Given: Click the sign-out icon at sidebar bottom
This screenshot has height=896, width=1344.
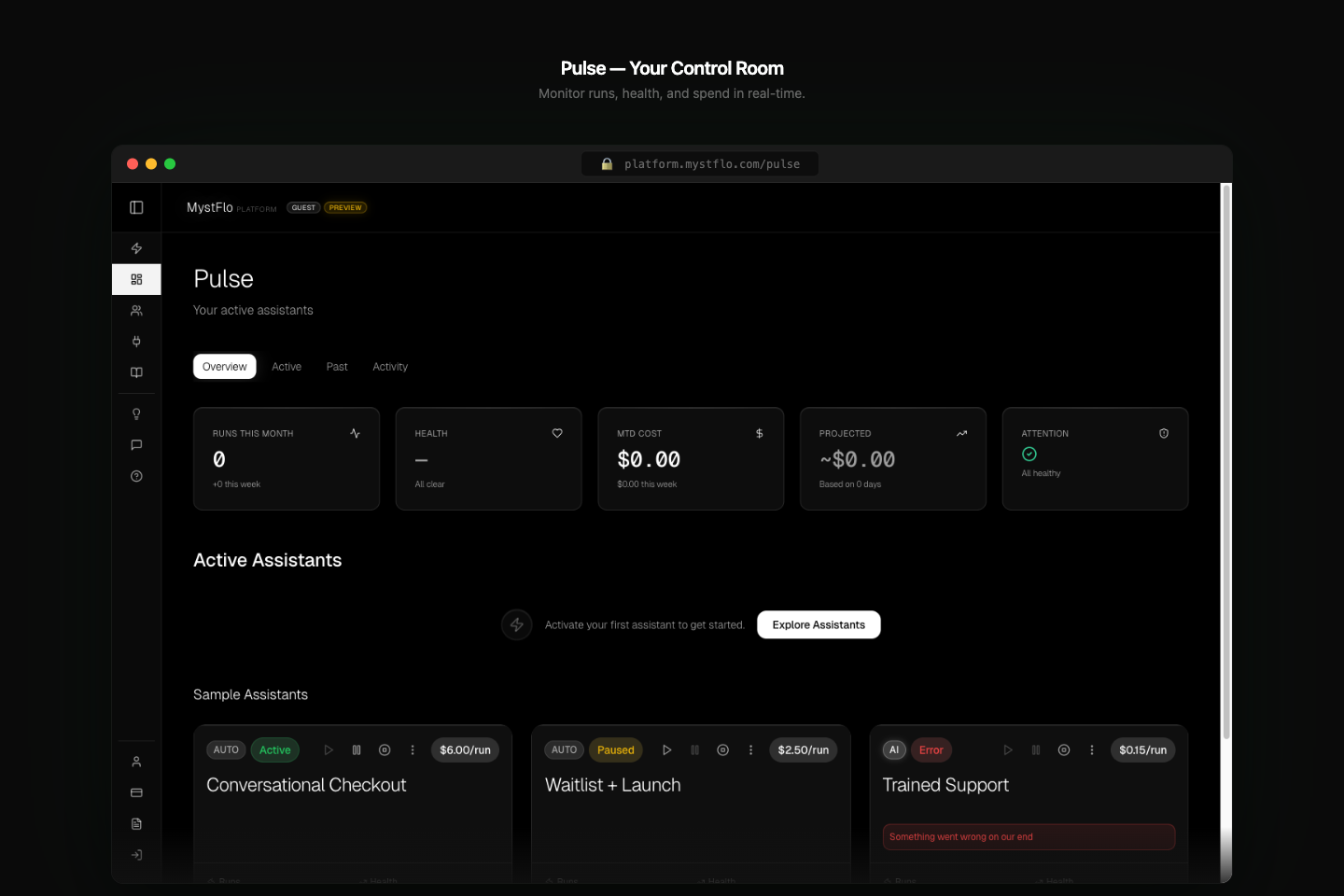Looking at the screenshot, I should pos(136,854).
